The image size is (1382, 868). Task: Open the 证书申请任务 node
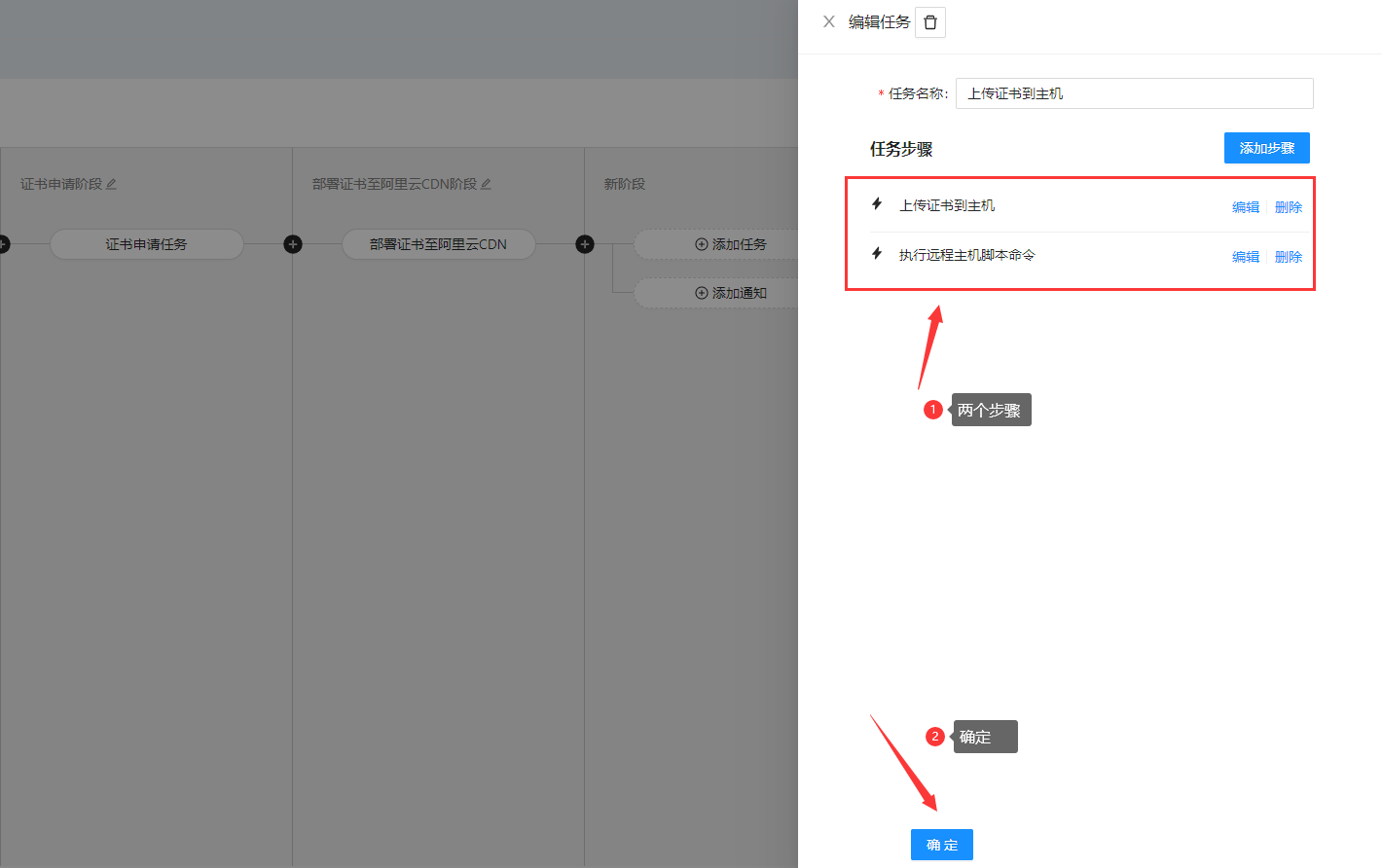[x=146, y=244]
